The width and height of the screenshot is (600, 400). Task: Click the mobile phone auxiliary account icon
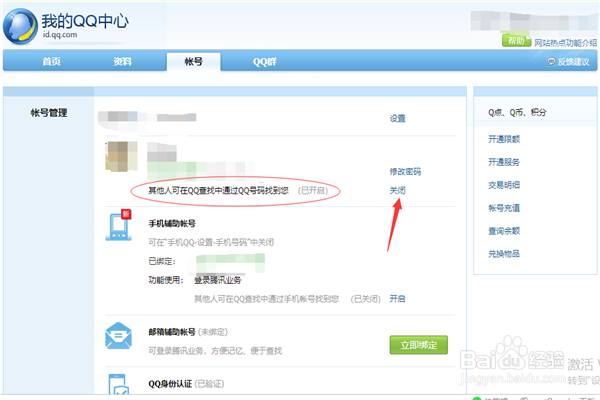(x=119, y=225)
